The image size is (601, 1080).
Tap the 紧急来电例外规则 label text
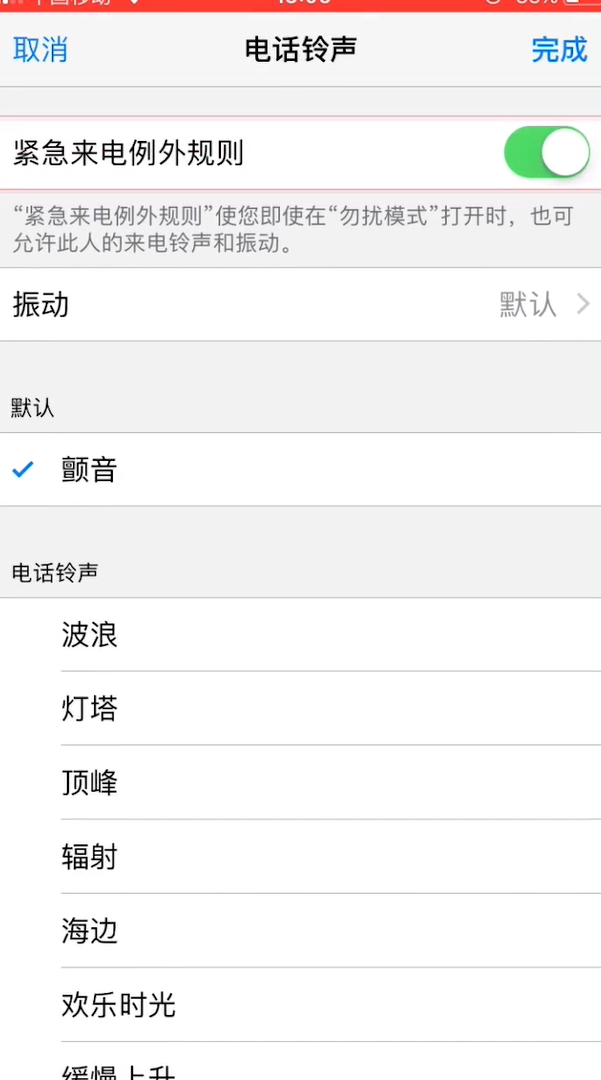click(129, 153)
